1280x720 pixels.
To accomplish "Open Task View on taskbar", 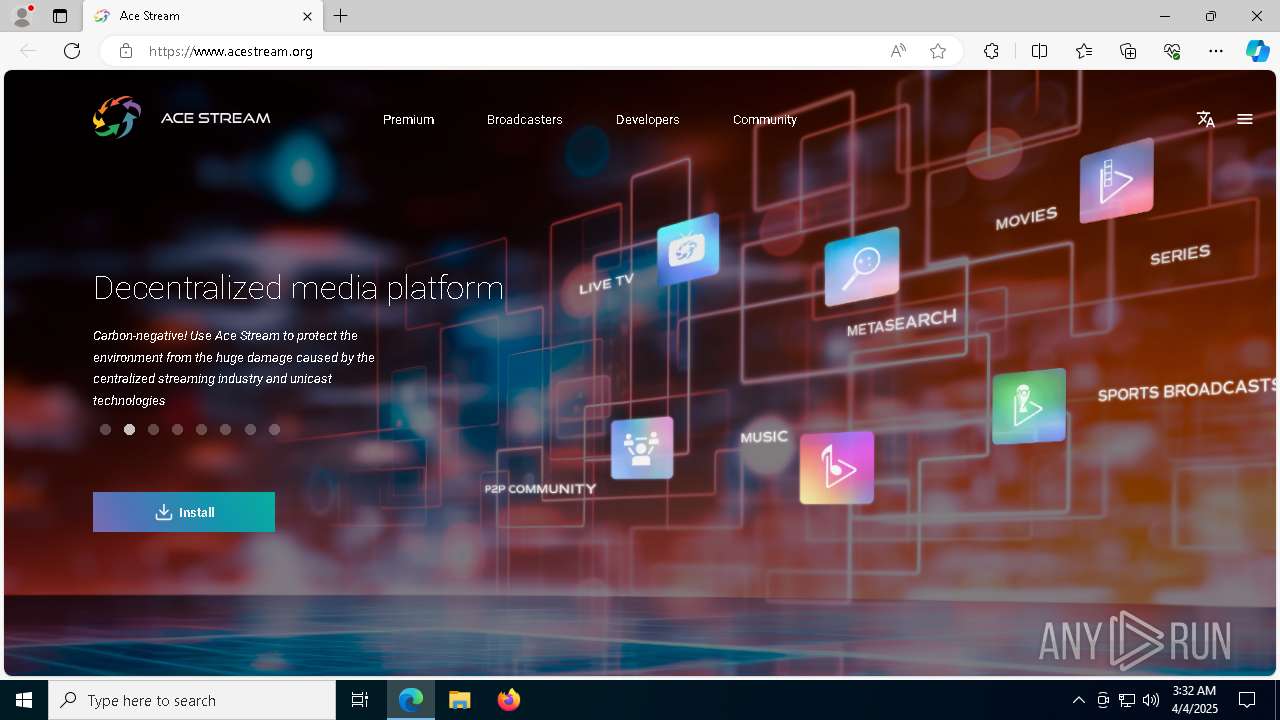I will (360, 700).
